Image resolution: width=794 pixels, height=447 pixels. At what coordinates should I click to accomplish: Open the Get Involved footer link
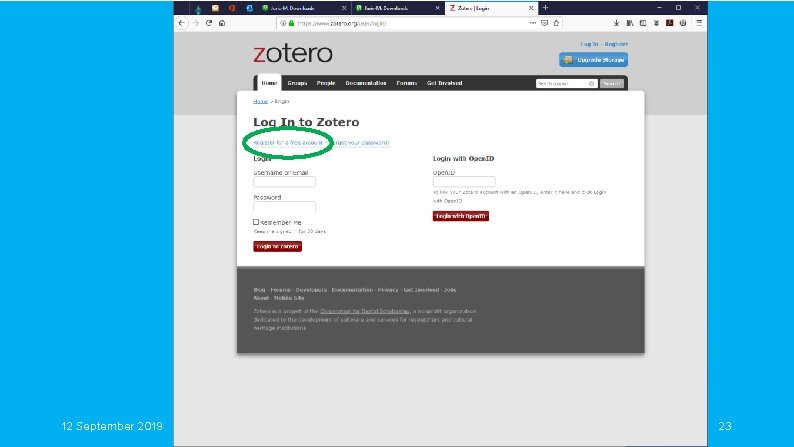[x=421, y=290]
